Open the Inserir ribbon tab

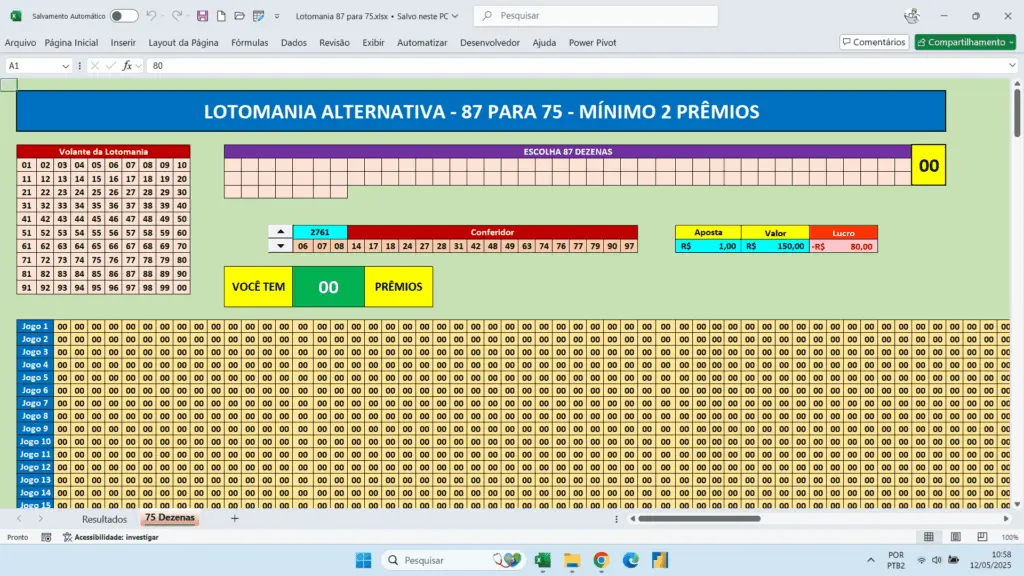pyautogui.click(x=123, y=42)
